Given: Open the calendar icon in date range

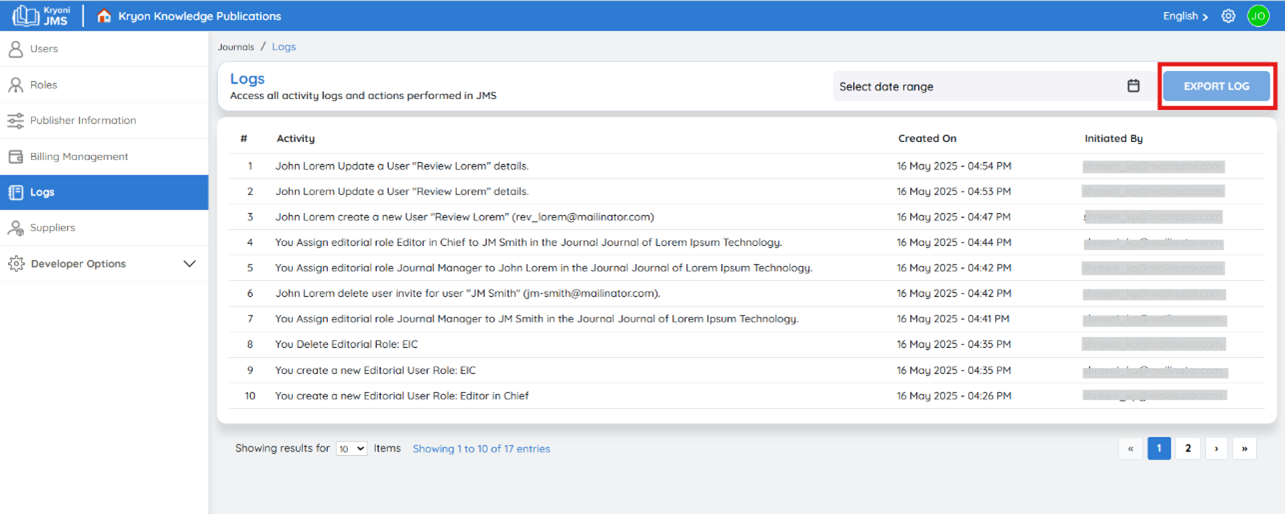Looking at the screenshot, I should (1133, 86).
